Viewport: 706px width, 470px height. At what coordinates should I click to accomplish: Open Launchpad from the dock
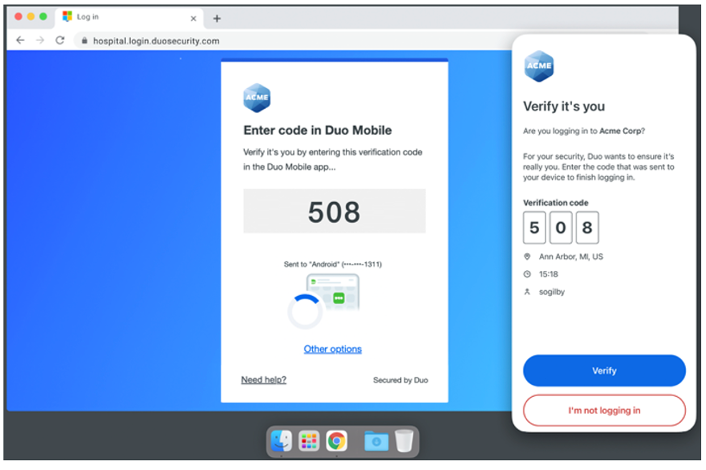pos(309,441)
